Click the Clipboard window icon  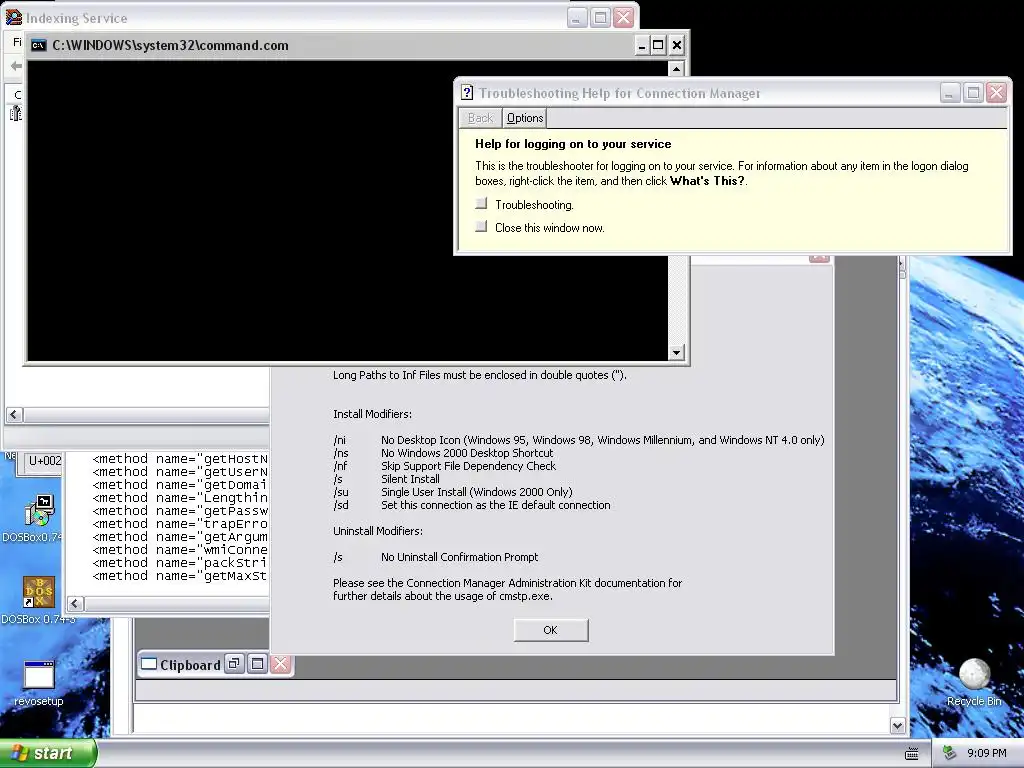149,664
